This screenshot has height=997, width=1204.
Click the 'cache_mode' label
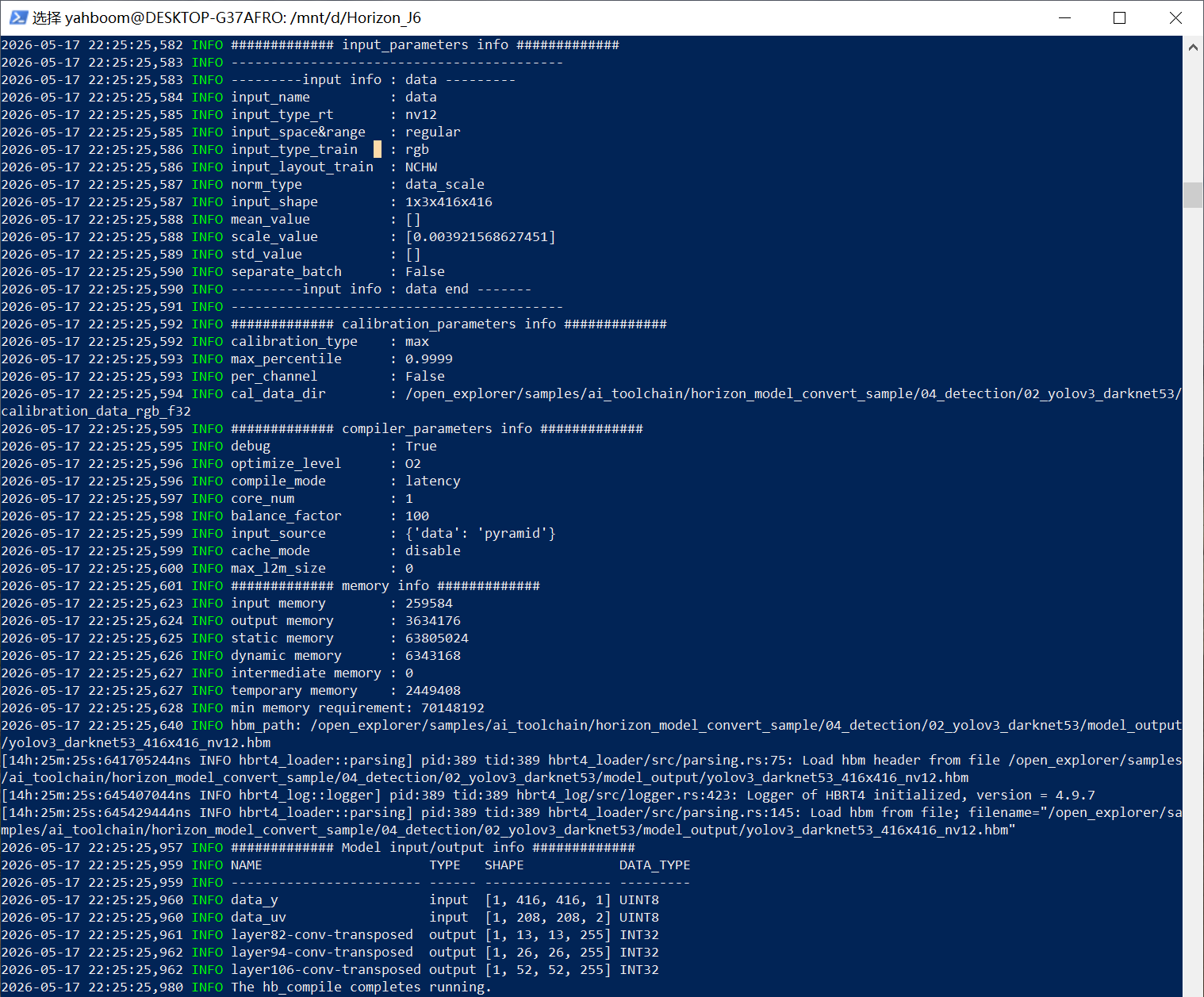point(270,550)
